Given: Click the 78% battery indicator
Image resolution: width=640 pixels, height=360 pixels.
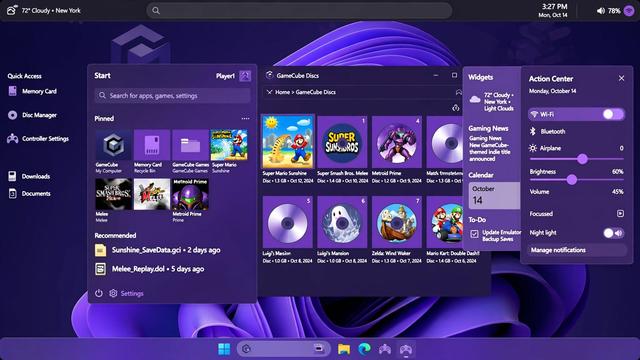Looking at the screenshot, I should [x=614, y=11].
